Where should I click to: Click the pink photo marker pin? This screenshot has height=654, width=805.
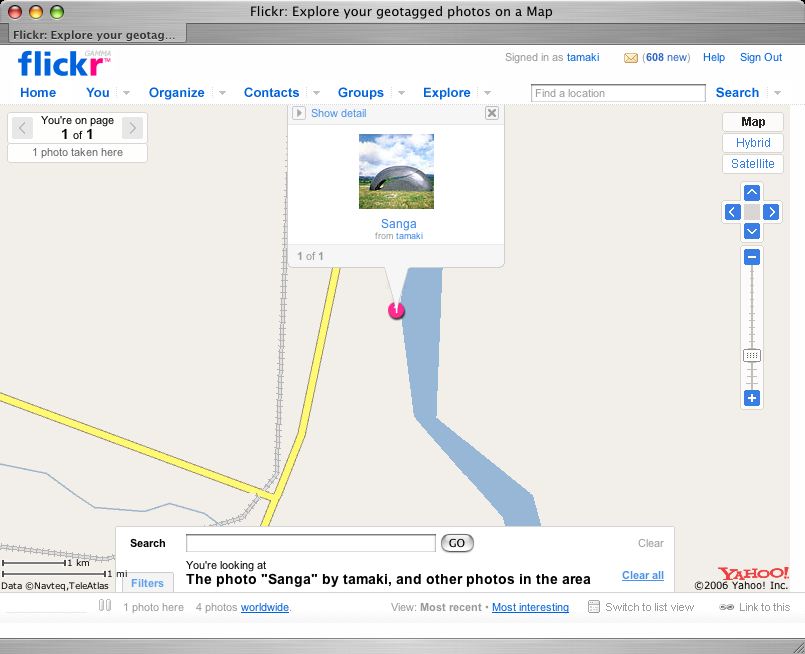coord(397,310)
